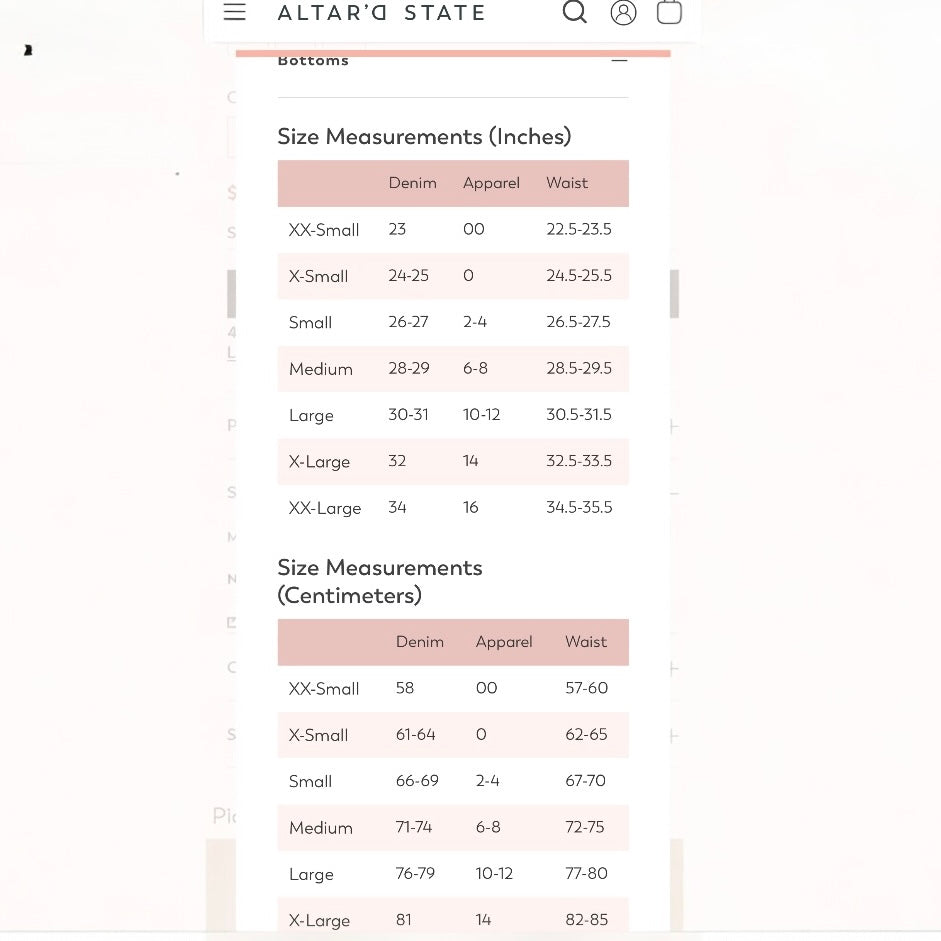This screenshot has width=941, height=941.
Task: Open the shopping bag icon
Action: 669,12
